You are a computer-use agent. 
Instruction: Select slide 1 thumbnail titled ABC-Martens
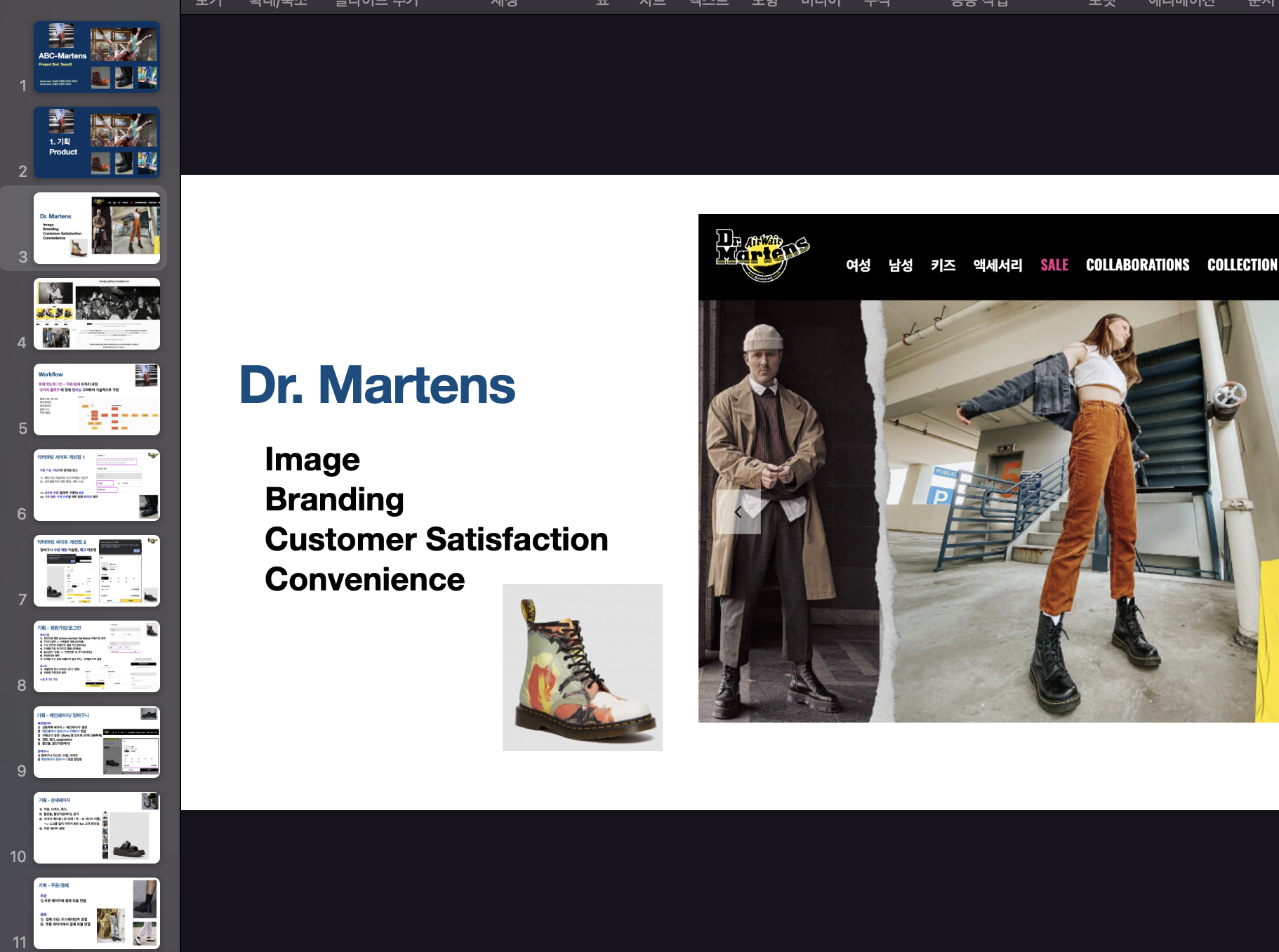[97, 57]
